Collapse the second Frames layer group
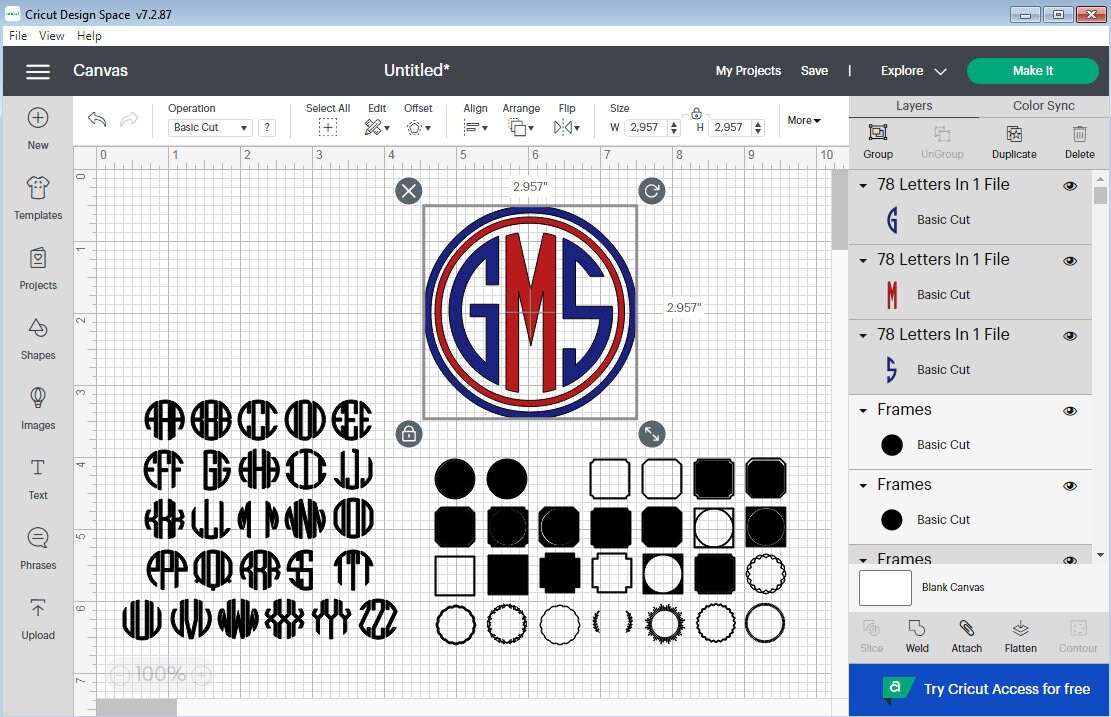Image resolution: width=1111 pixels, height=717 pixels. 864,485
